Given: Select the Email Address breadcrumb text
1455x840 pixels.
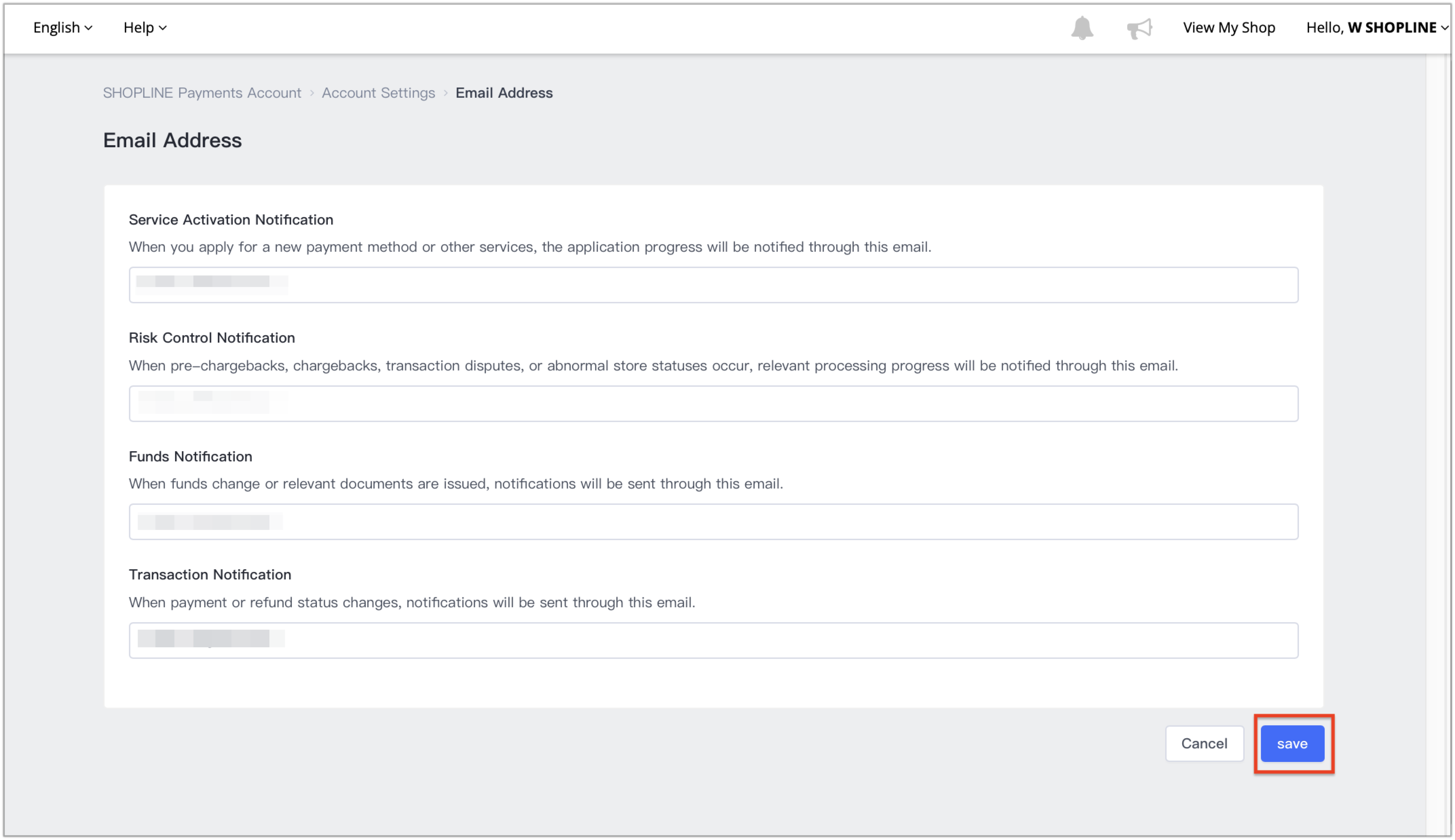Looking at the screenshot, I should pyautogui.click(x=504, y=93).
